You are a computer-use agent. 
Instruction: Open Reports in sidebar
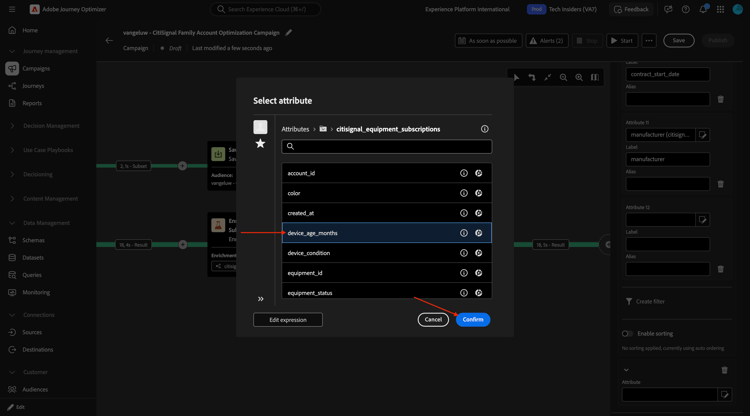tap(32, 103)
